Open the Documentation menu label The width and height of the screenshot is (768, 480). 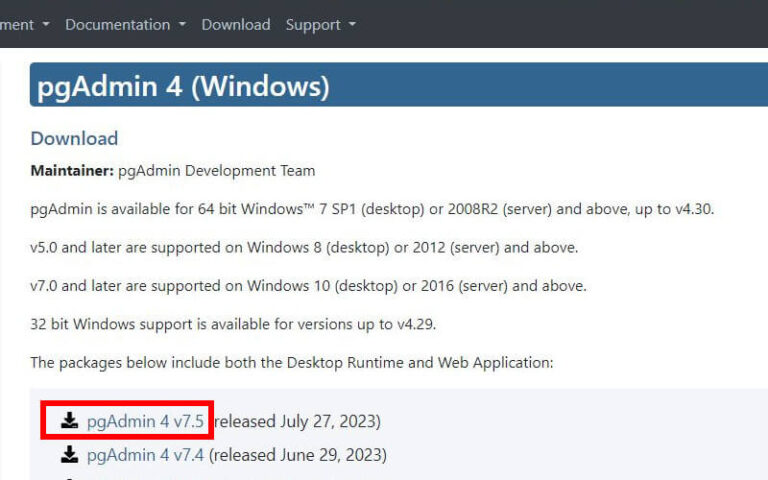117,25
